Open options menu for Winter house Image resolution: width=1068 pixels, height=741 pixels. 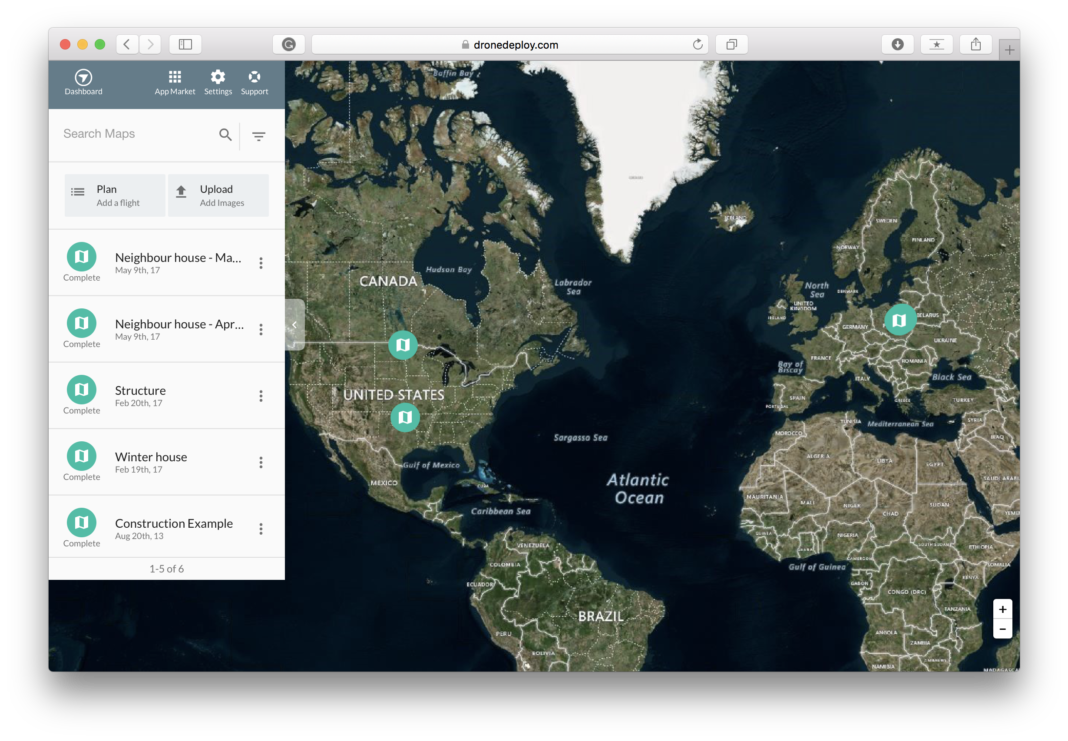261,463
